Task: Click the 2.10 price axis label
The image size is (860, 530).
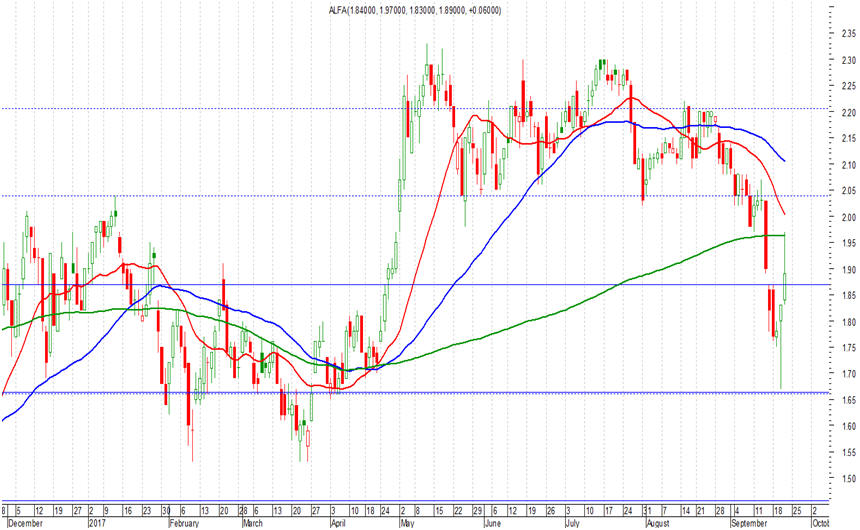Action: [848, 165]
